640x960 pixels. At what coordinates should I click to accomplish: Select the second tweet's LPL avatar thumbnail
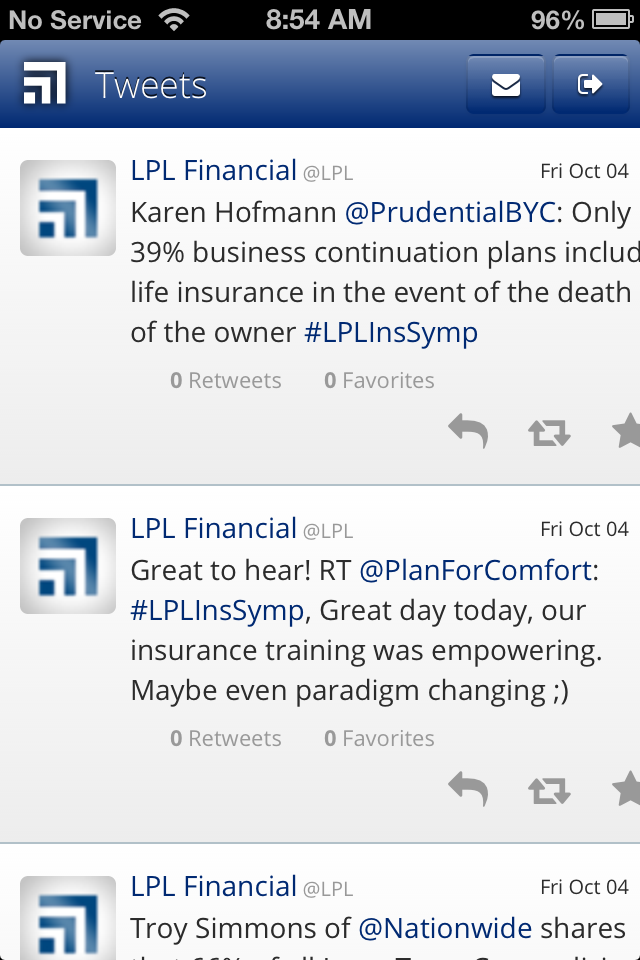pyautogui.click(x=68, y=566)
